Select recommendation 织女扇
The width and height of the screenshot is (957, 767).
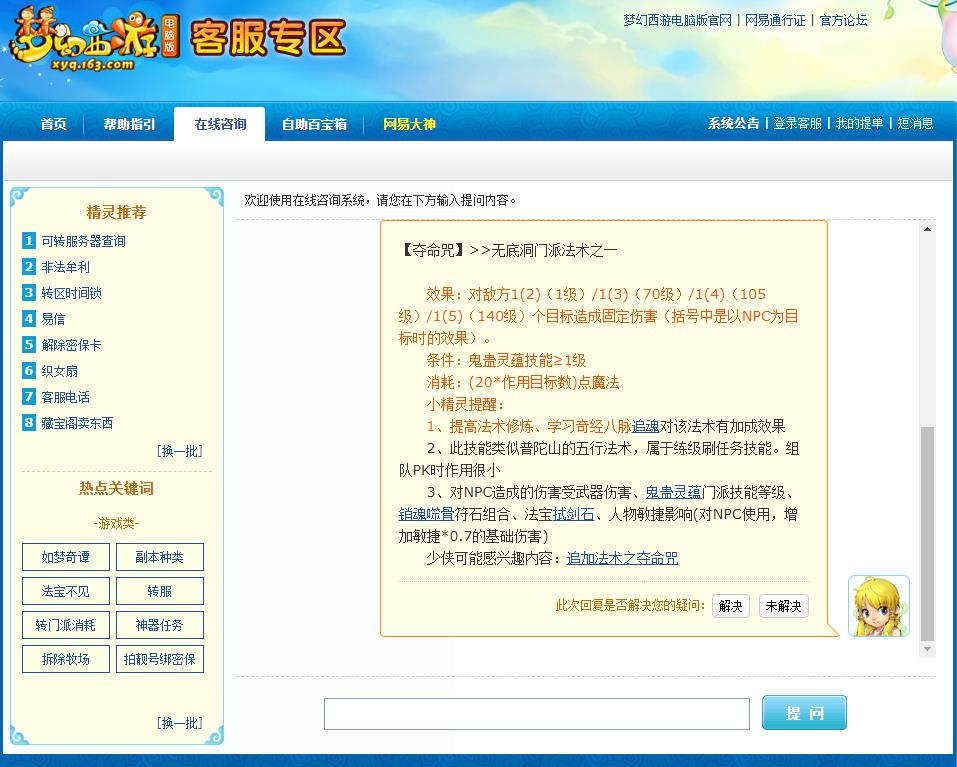click(x=59, y=371)
